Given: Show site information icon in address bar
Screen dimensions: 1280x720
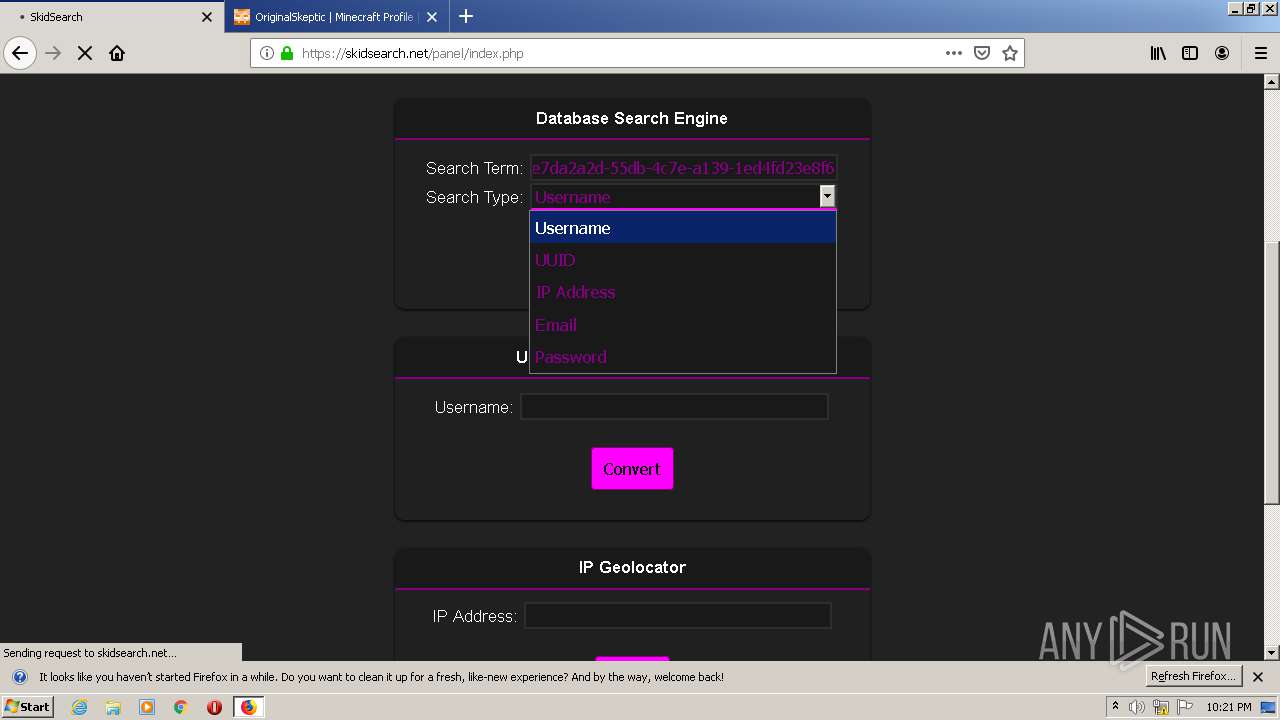Looking at the screenshot, I should (267, 53).
